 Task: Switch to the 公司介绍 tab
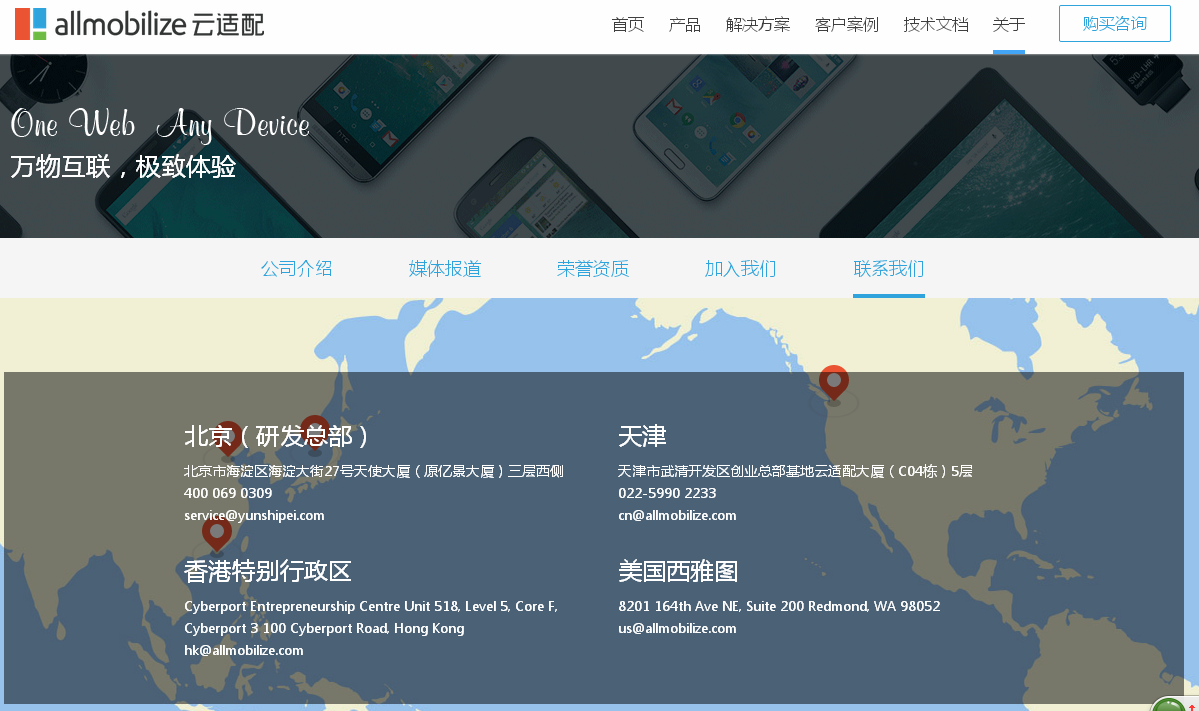(296, 268)
